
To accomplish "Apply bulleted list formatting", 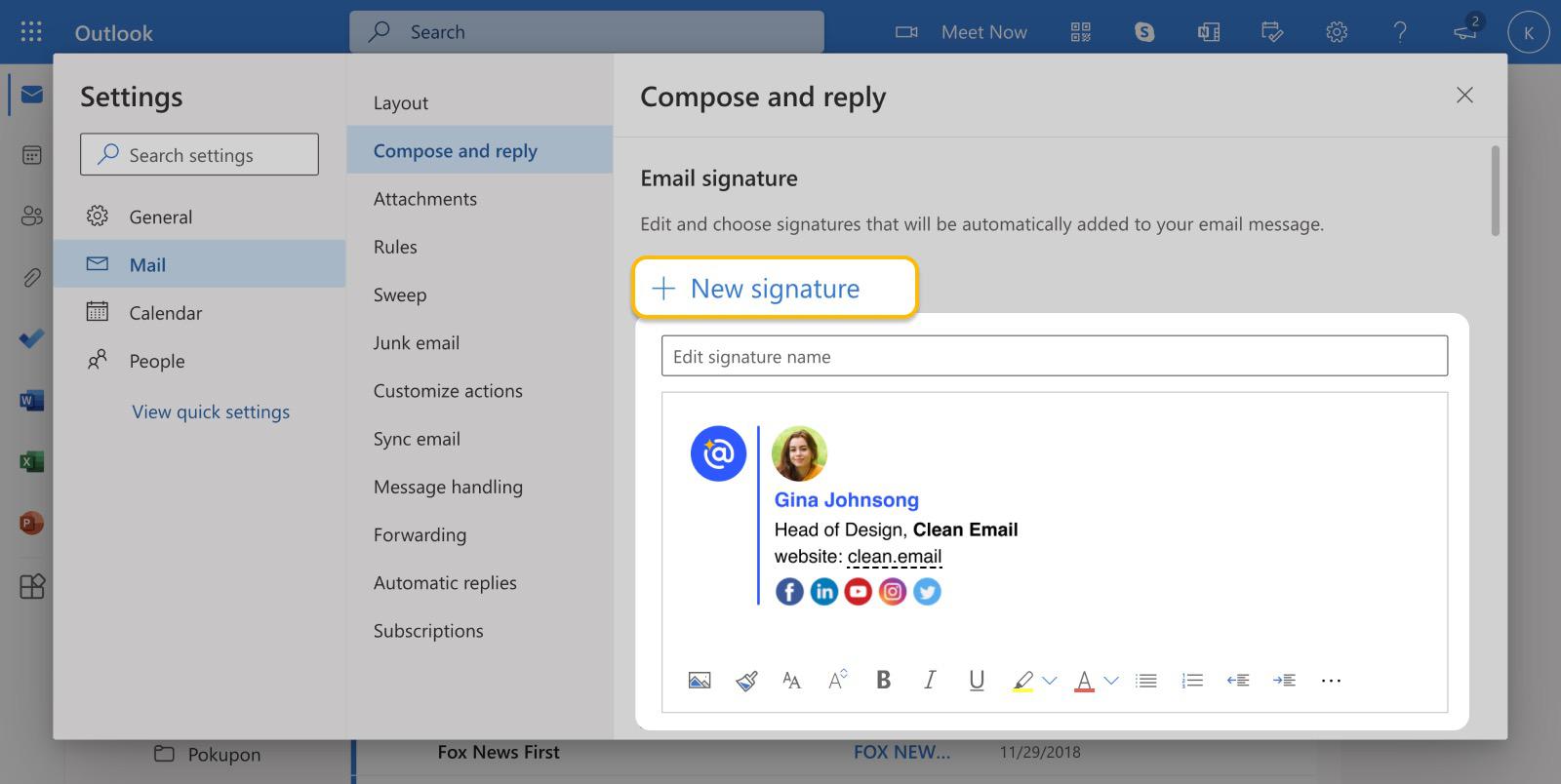I will 1146,681.
